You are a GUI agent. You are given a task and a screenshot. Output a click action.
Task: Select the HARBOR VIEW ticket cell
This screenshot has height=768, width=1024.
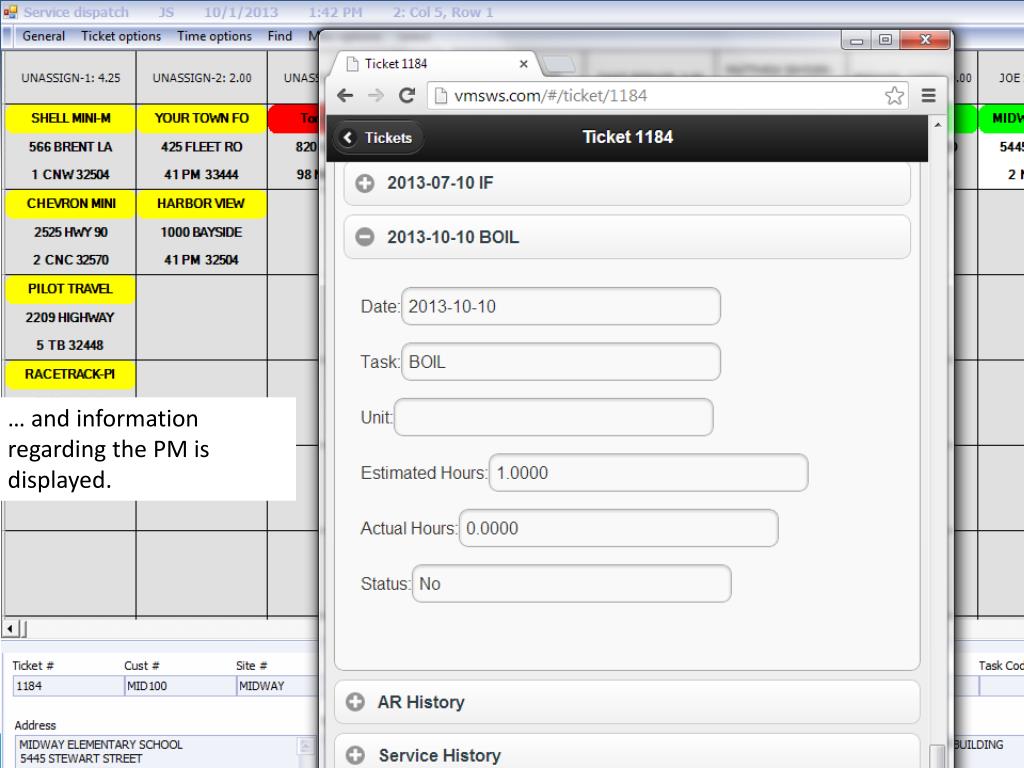(x=201, y=204)
